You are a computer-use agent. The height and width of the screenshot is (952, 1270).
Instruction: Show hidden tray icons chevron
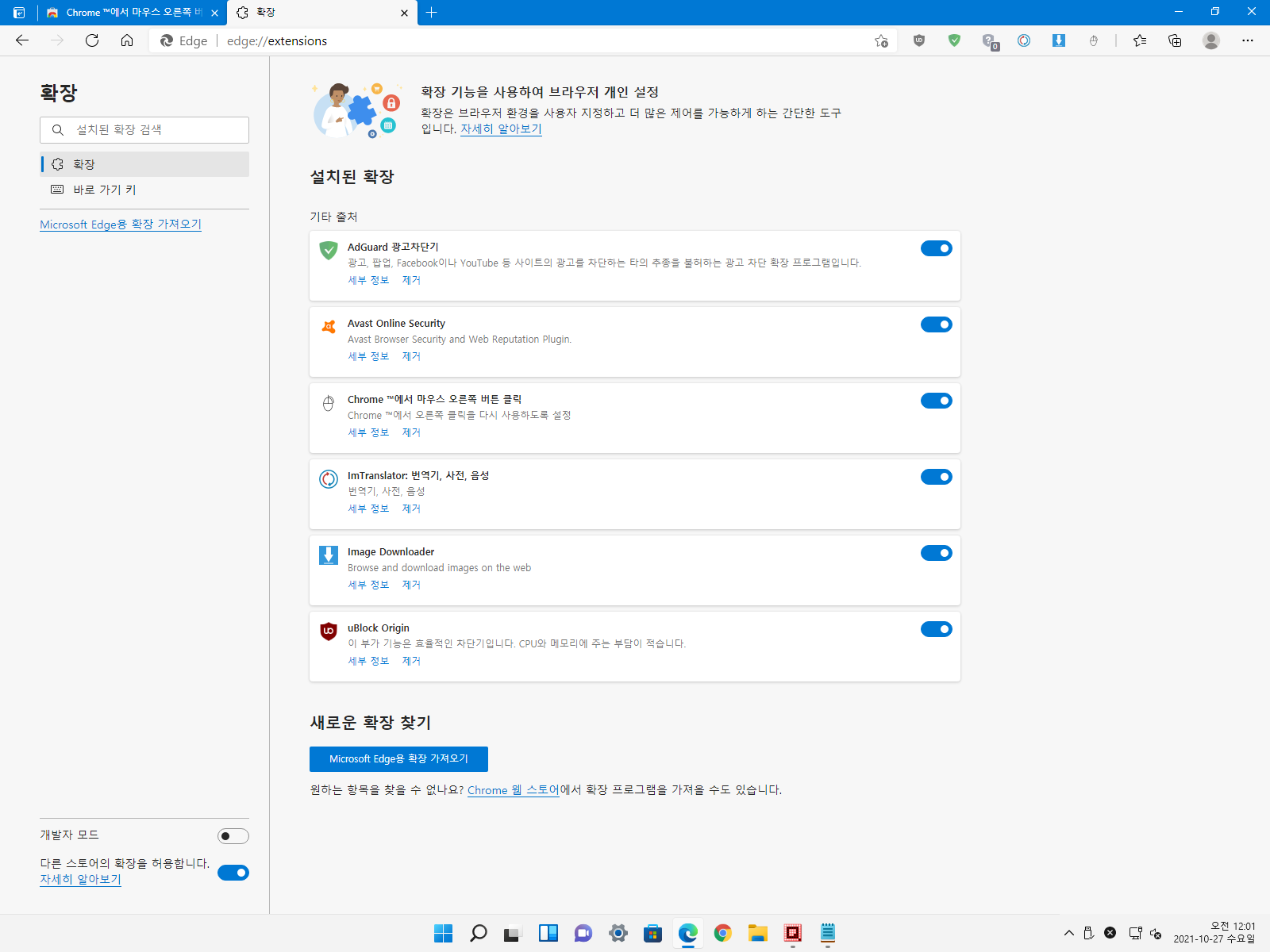[x=1068, y=933]
